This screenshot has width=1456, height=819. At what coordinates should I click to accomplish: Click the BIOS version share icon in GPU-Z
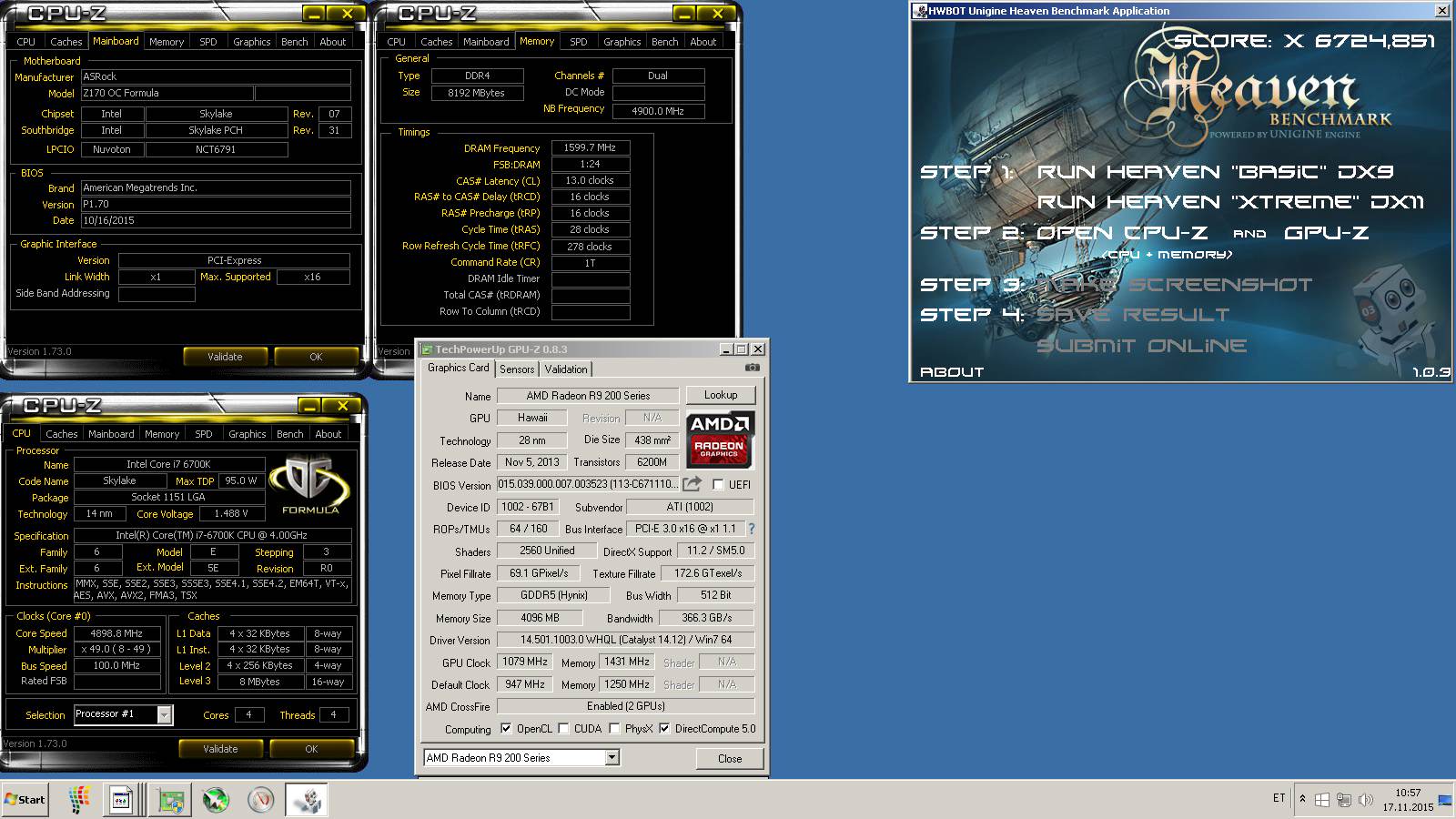tap(692, 484)
